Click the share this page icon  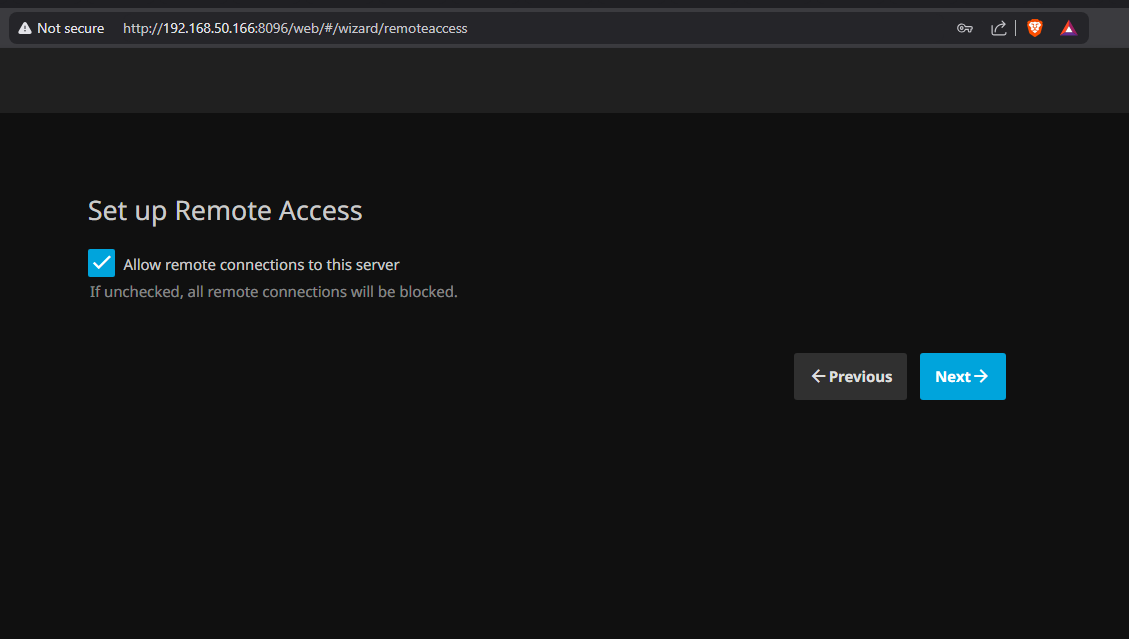click(x=998, y=28)
